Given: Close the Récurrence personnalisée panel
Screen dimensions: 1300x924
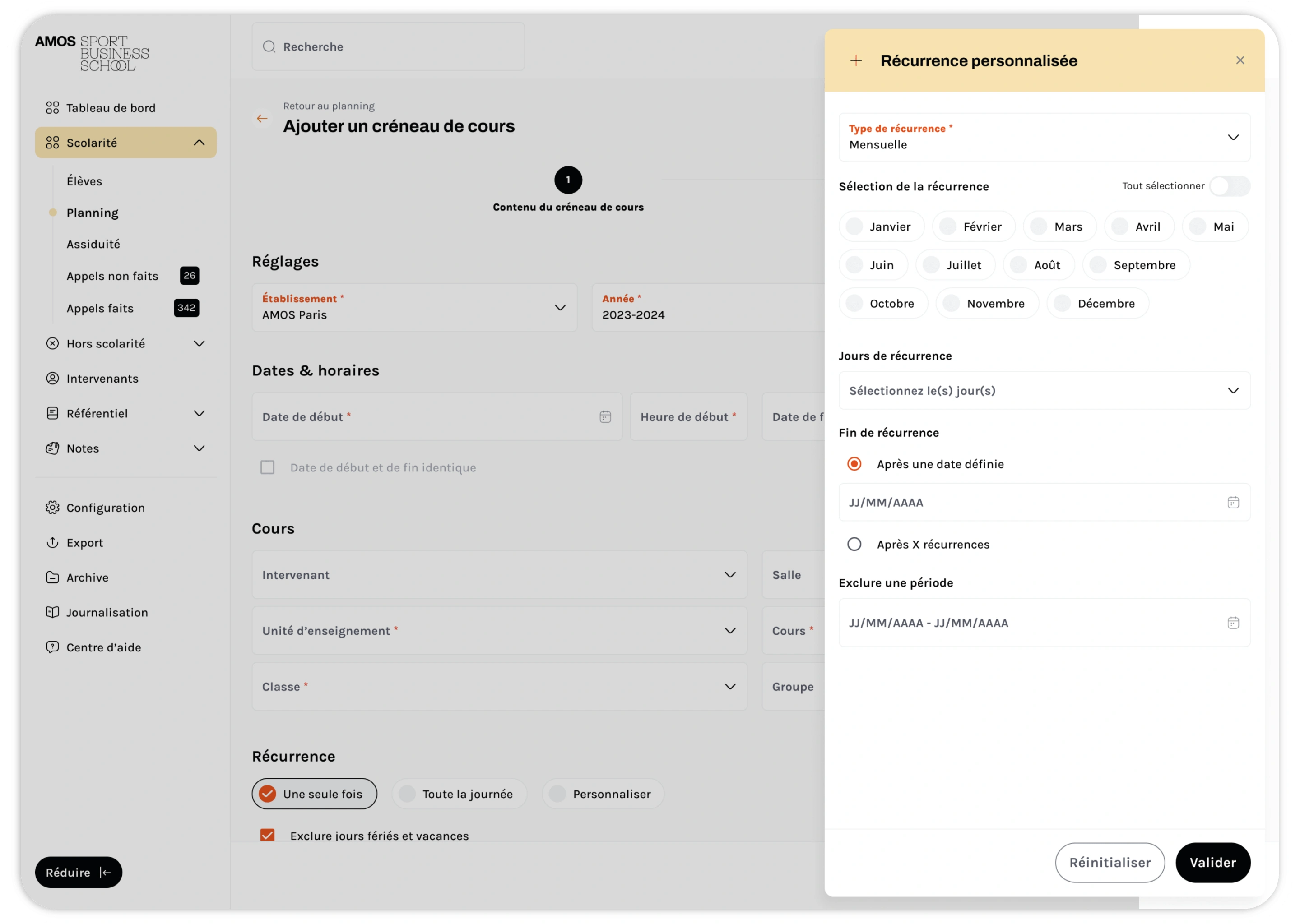Looking at the screenshot, I should [x=1240, y=60].
